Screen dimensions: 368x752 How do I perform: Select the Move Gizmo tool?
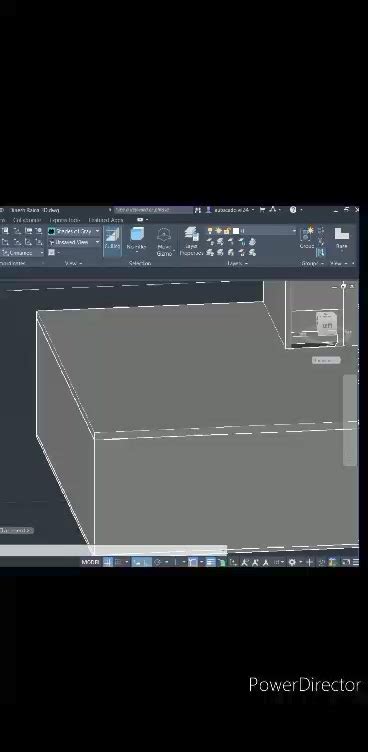click(164, 242)
